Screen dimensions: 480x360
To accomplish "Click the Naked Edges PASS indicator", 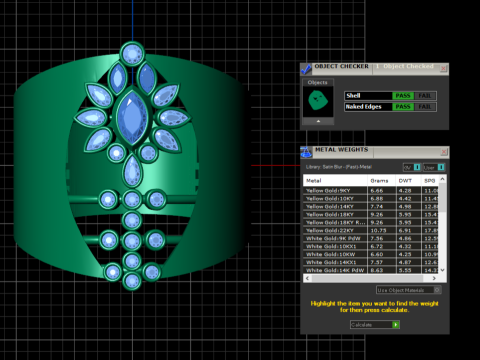I will [403, 107].
